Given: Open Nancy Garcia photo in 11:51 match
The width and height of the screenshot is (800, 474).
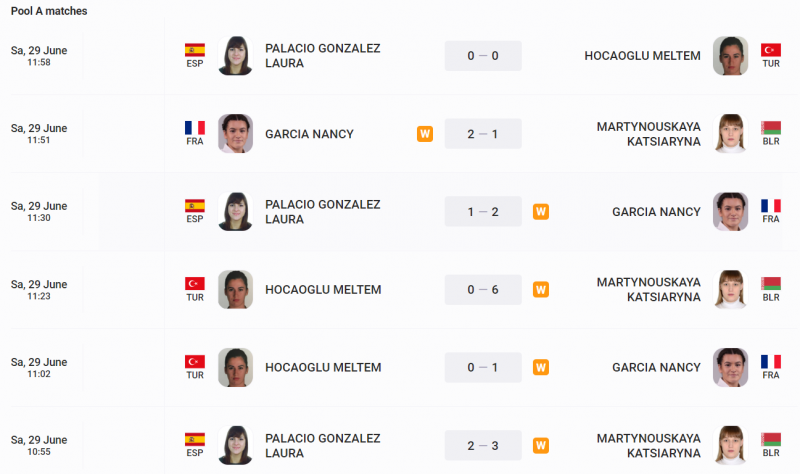Looking at the screenshot, I should pyautogui.click(x=235, y=134).
